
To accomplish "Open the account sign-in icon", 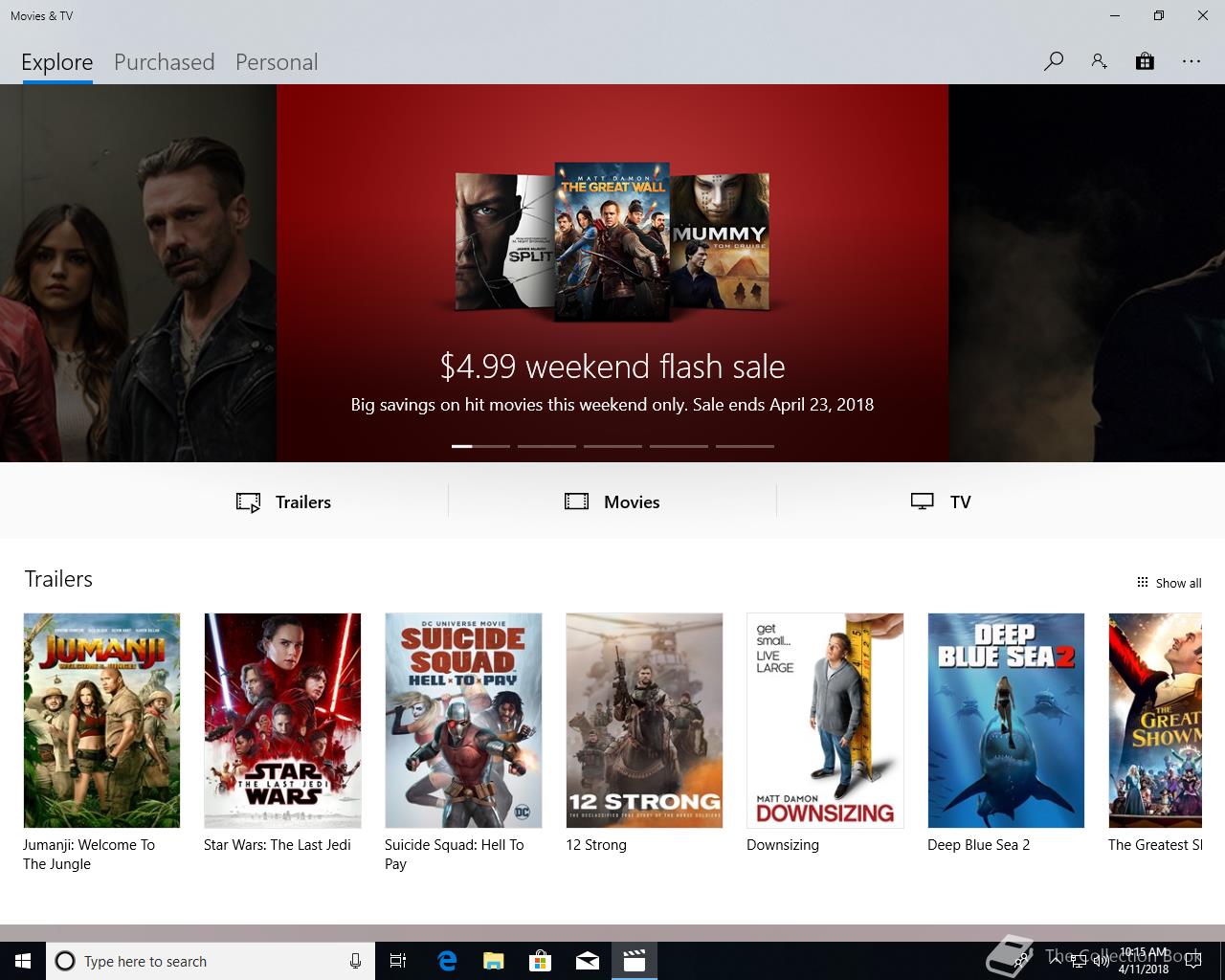I will click(x=1099, y=61).
